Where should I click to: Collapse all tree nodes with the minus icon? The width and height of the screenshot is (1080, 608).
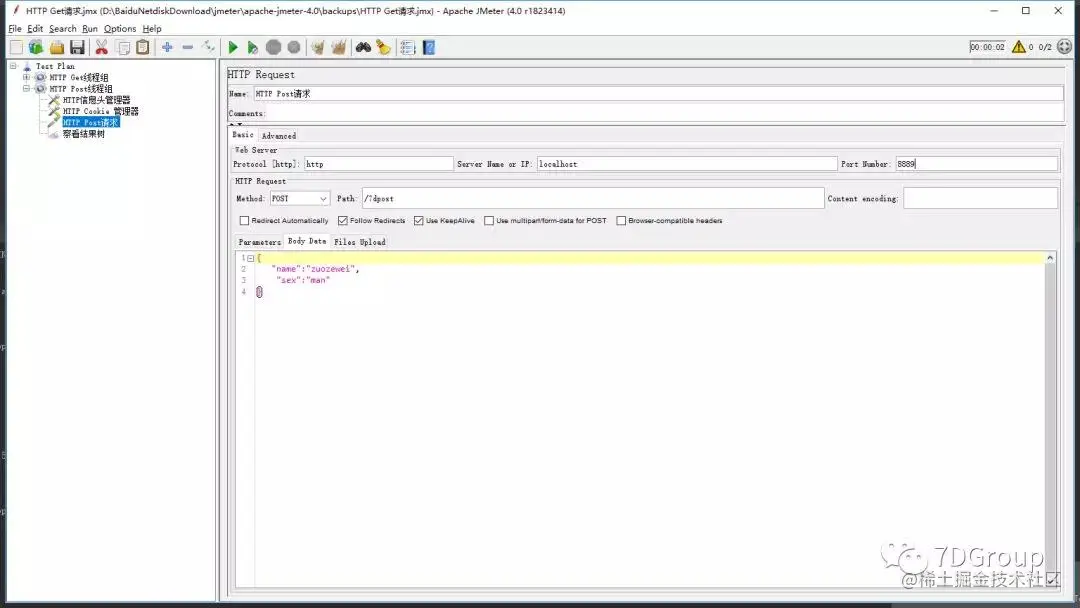click(x=187, y=48)
